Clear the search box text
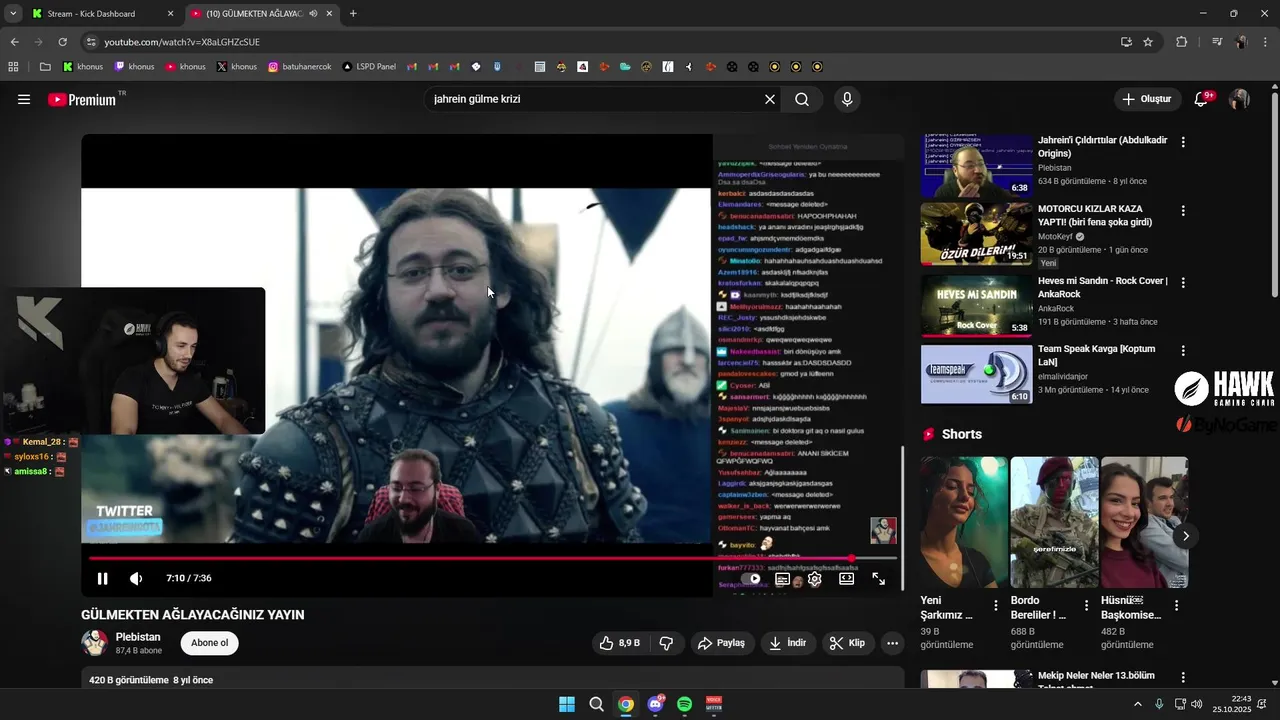This screenshot has width=1280, height=720. (x=770, y=99)
